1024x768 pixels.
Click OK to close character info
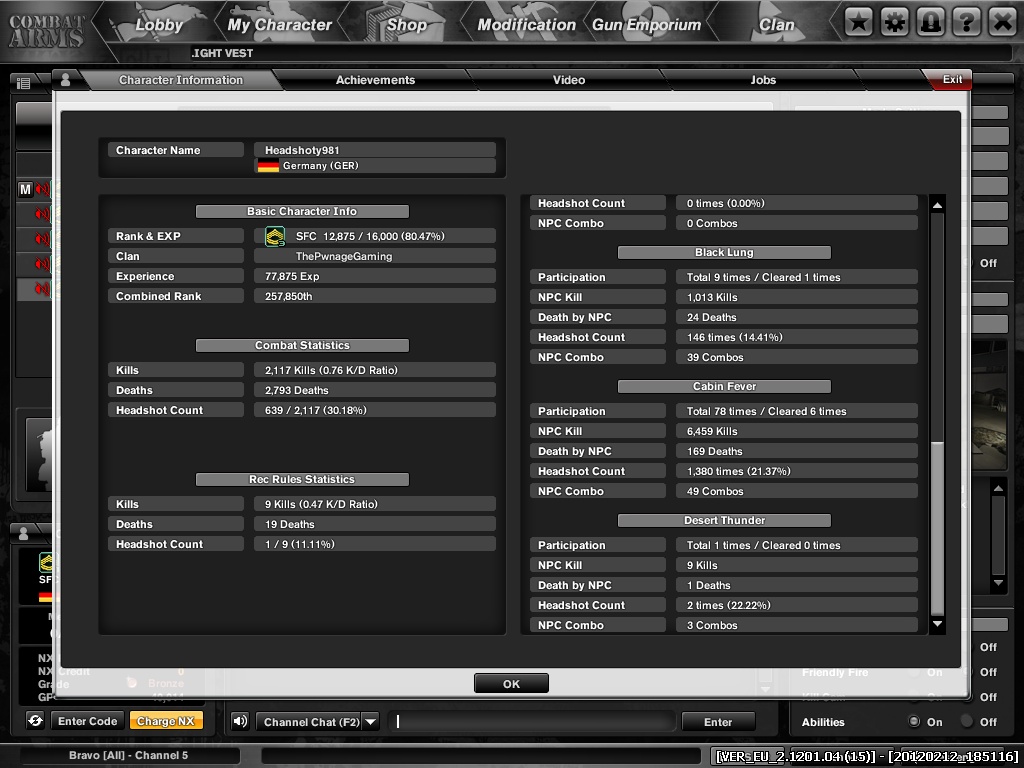pos(511,684)
